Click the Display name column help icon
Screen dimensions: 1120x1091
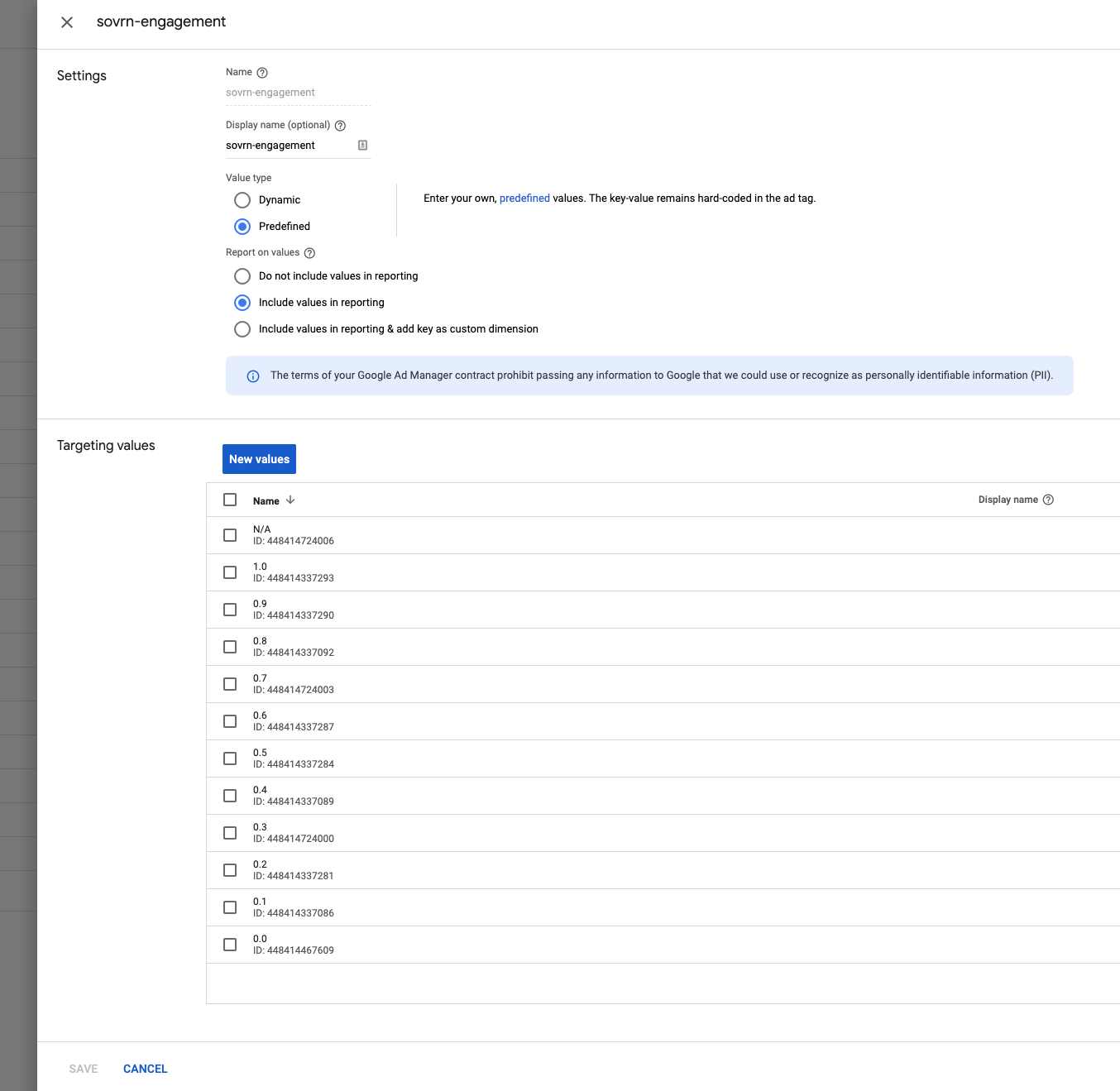click(1048, 500)
